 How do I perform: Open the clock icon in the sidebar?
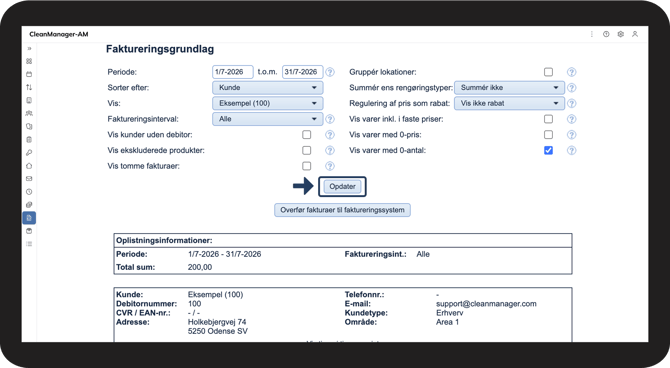tap(29, 192)
